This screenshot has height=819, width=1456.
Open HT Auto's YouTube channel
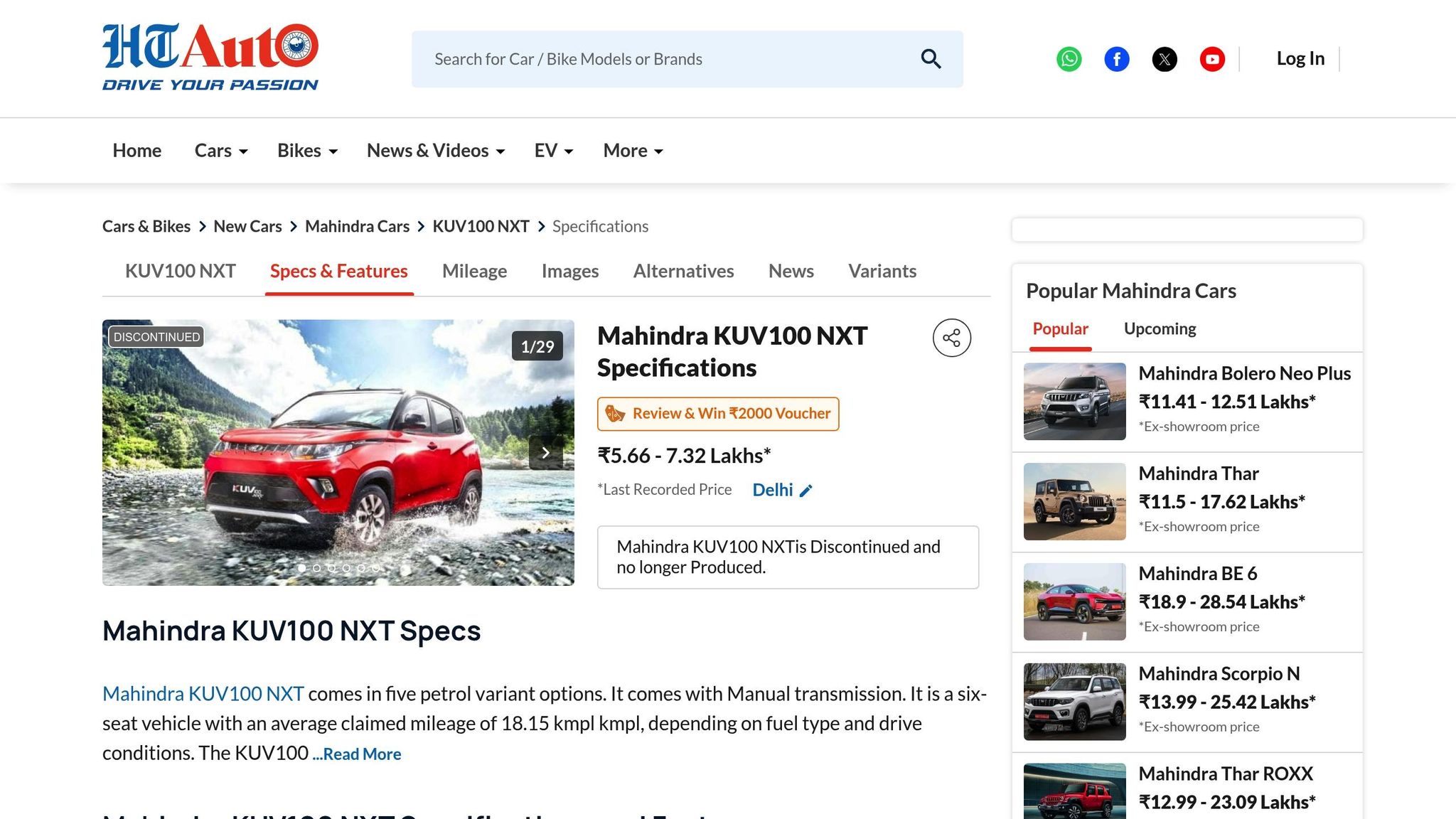point(1212,59)
